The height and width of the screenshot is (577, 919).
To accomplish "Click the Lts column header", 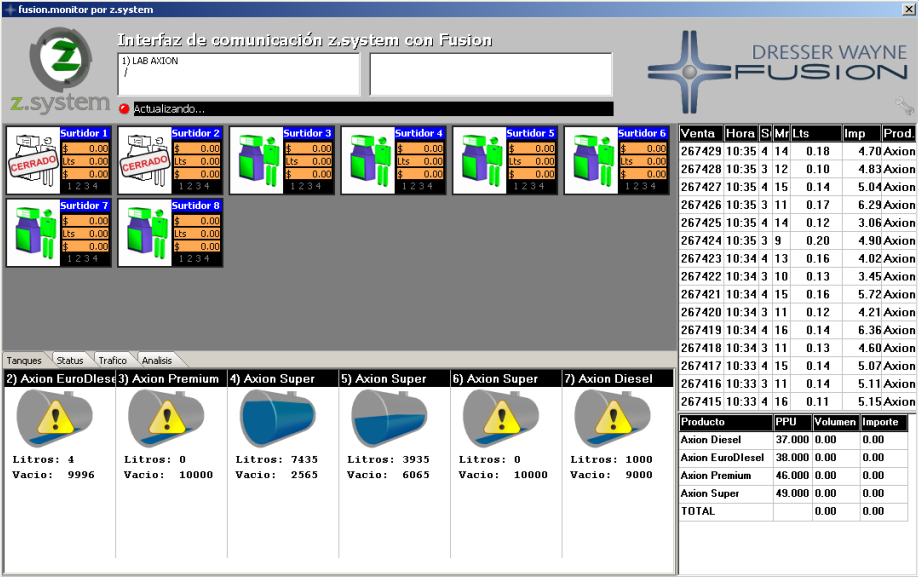I will pos(816,133).
